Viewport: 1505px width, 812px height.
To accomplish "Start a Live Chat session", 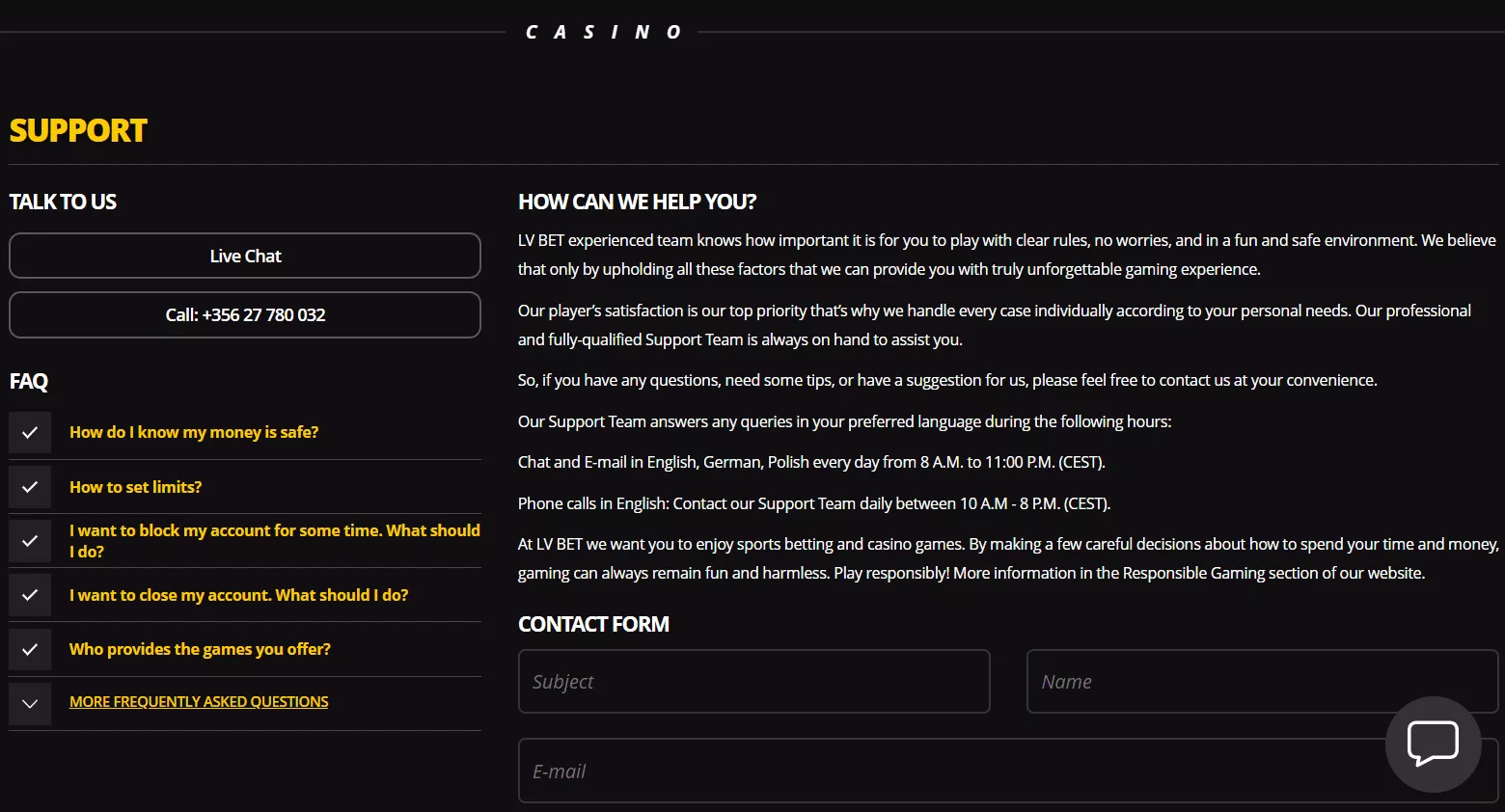I will click(245, 256).
